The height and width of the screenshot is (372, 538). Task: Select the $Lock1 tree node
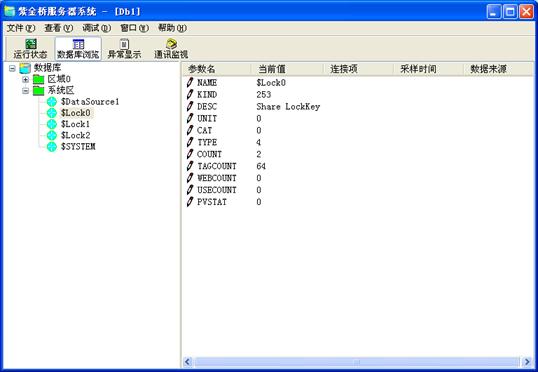[75, 124]
